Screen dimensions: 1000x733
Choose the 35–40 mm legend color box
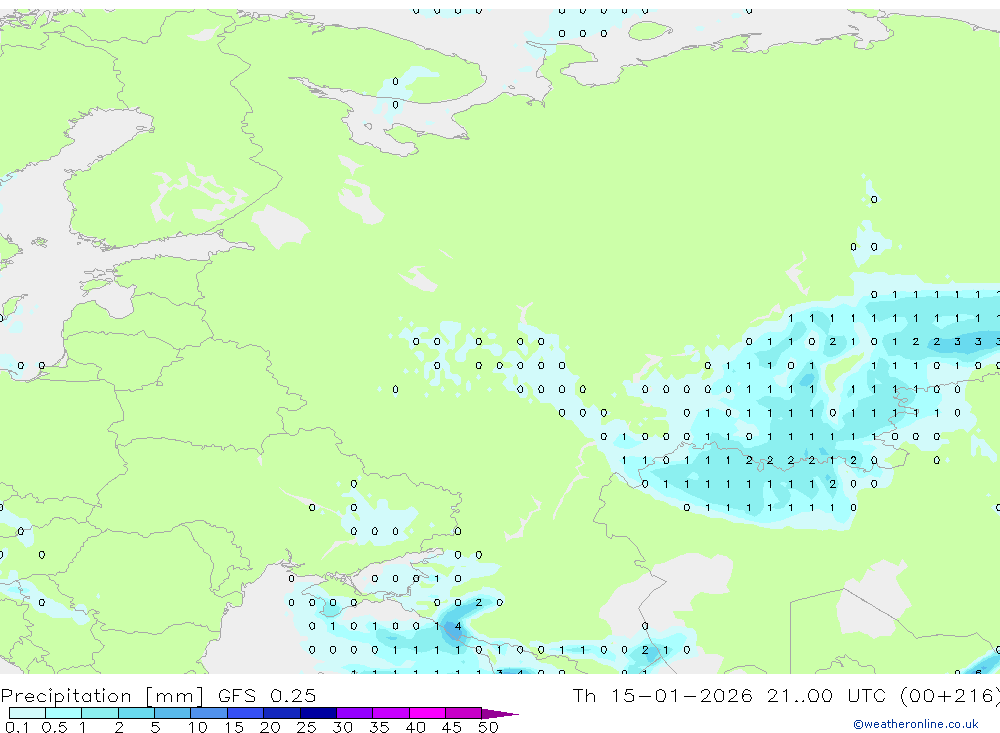point(391,713)
